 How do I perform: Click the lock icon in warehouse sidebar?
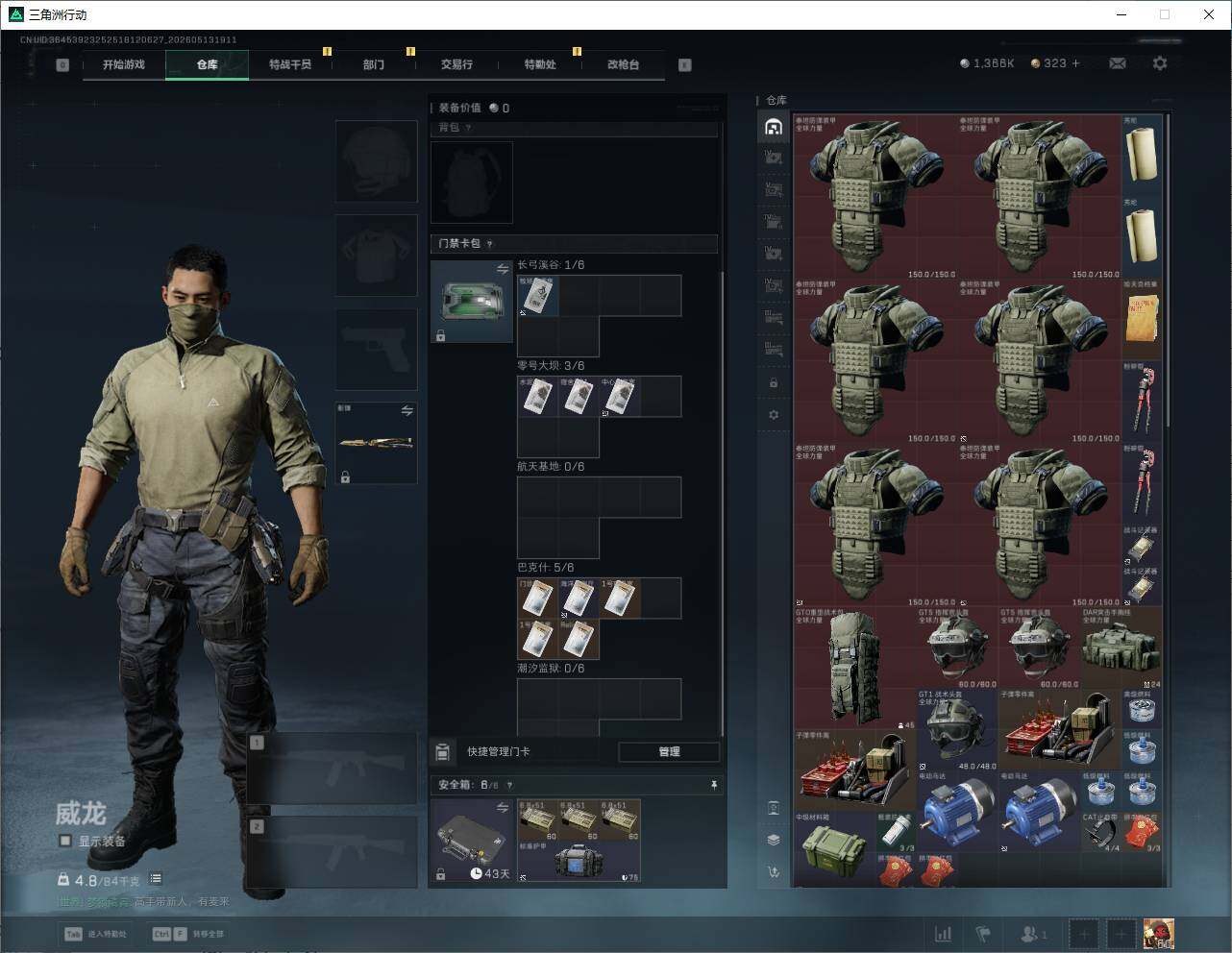click(774, 383)
